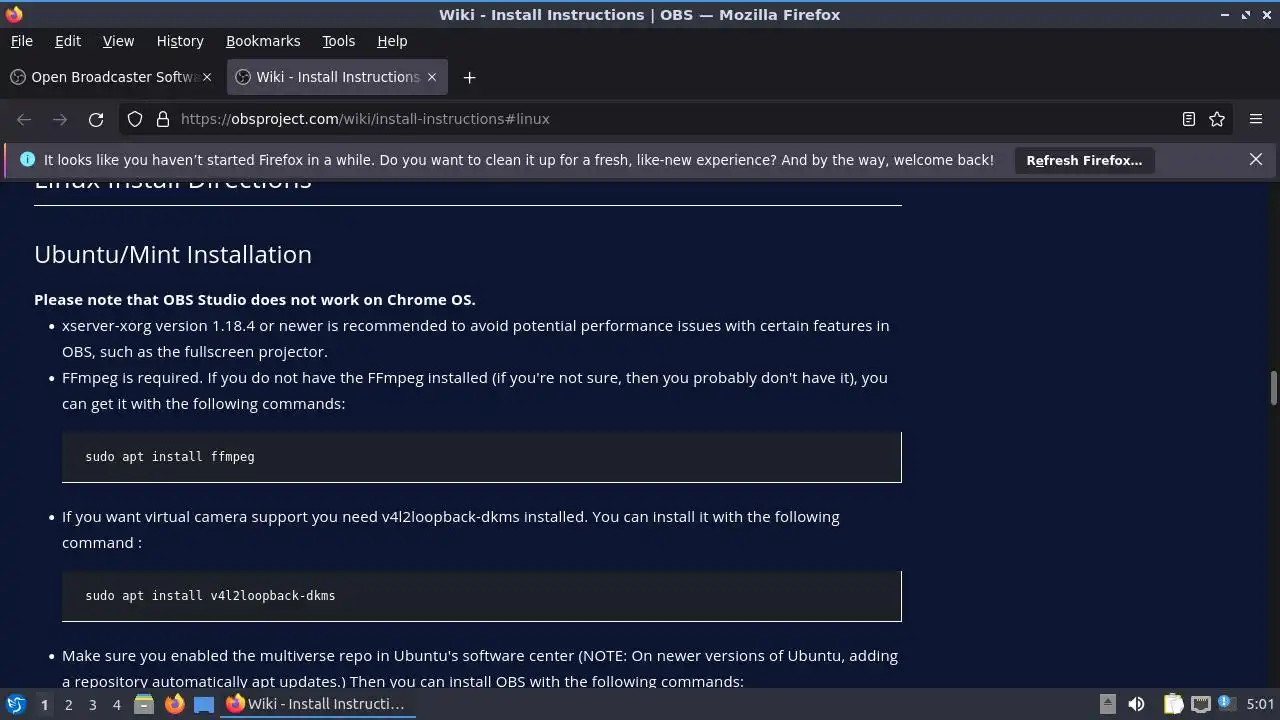Open the tracking protection shield icon

(135, 119)
